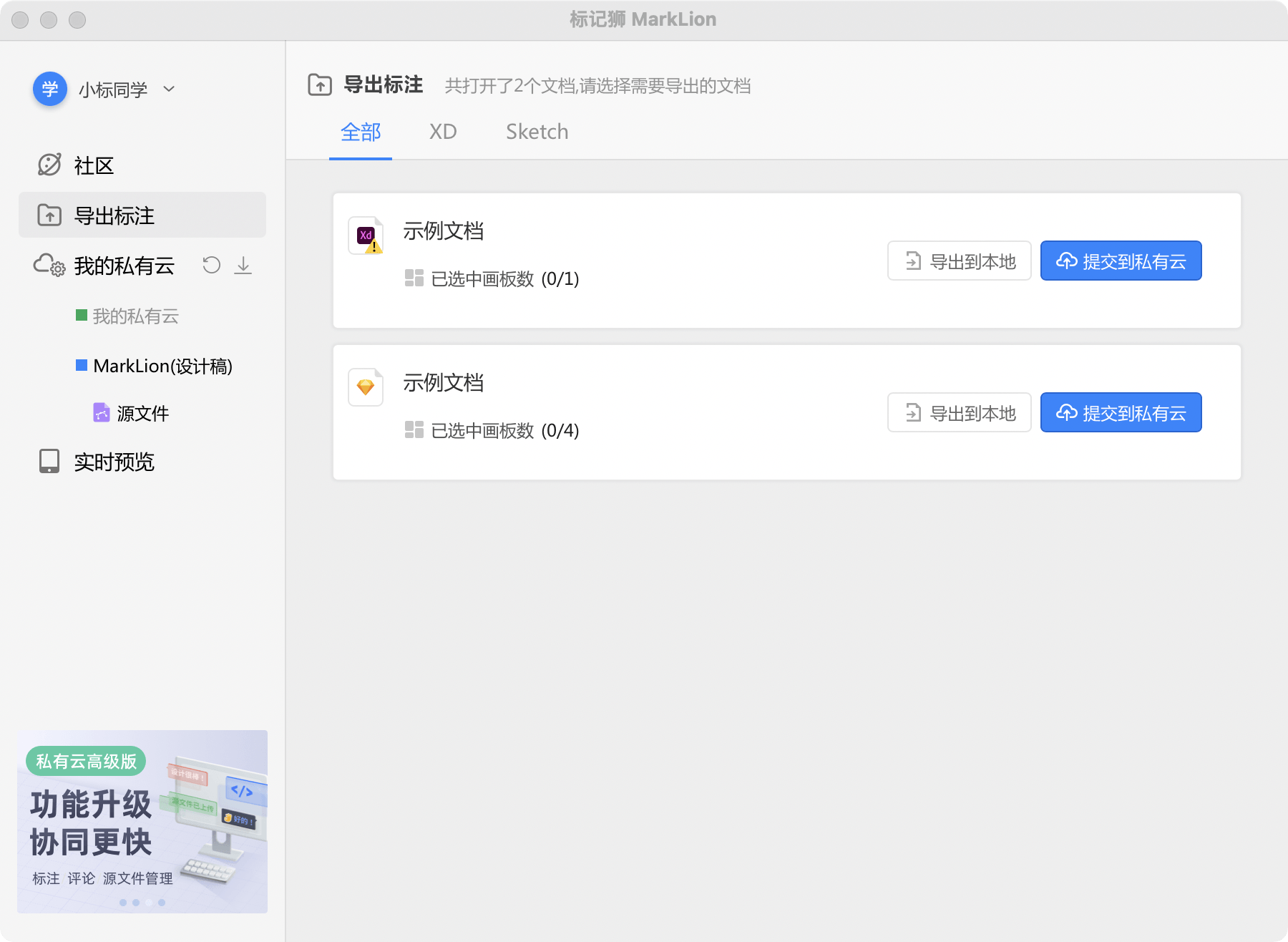Click 导出到本地 for the XD document
The image size is (1288, 942).
pyautogui.click(x=959, y=261)
